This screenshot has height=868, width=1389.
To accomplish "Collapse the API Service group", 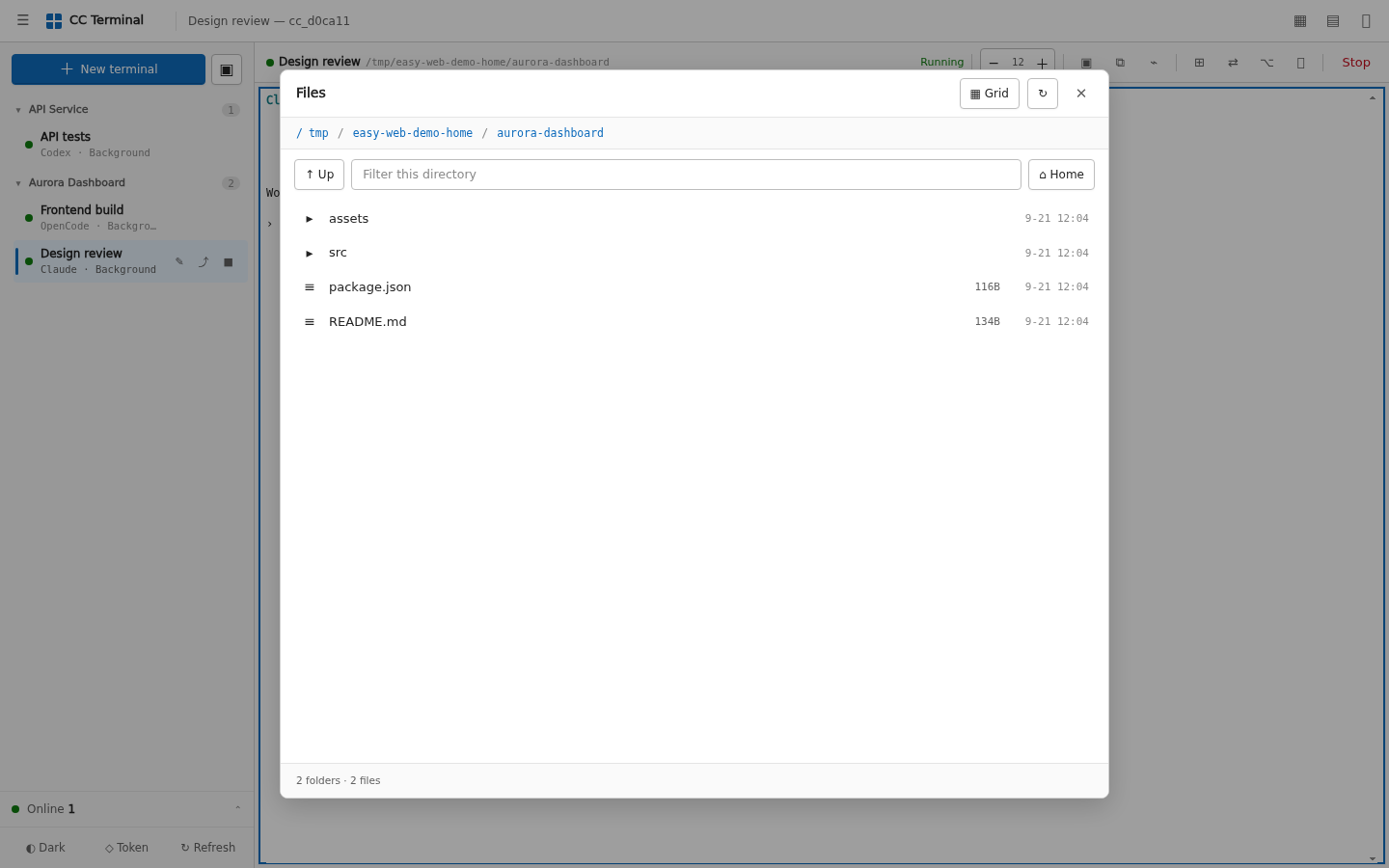I will [x=18, y=110].
